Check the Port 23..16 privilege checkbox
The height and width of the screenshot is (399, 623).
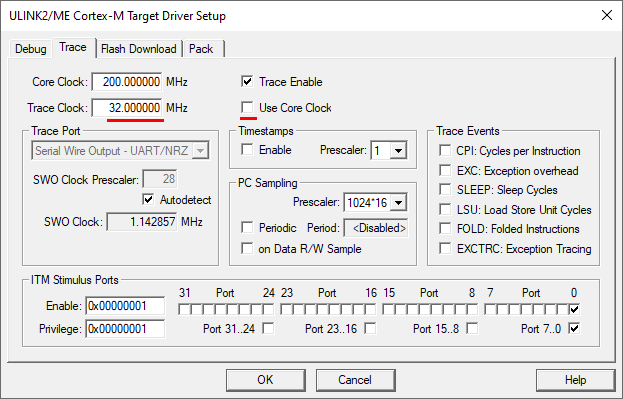(370, 328)
